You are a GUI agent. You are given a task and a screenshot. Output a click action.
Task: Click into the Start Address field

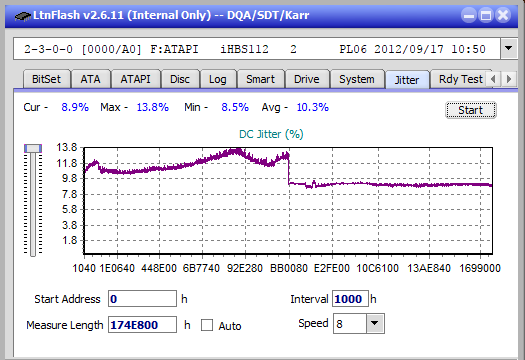pos(142,299)
